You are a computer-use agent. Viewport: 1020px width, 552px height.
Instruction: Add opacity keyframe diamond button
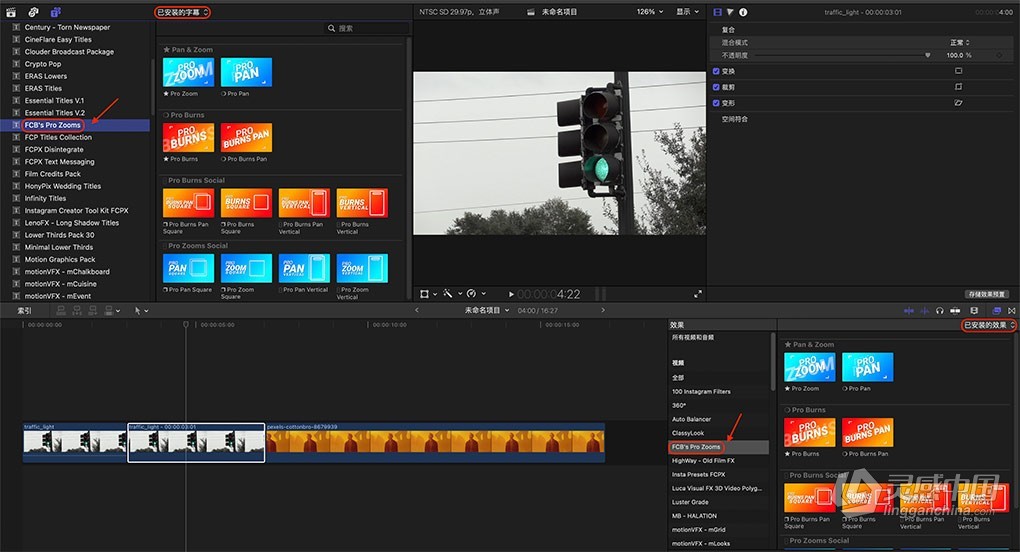pyautogui.click(x=999, y=55)
